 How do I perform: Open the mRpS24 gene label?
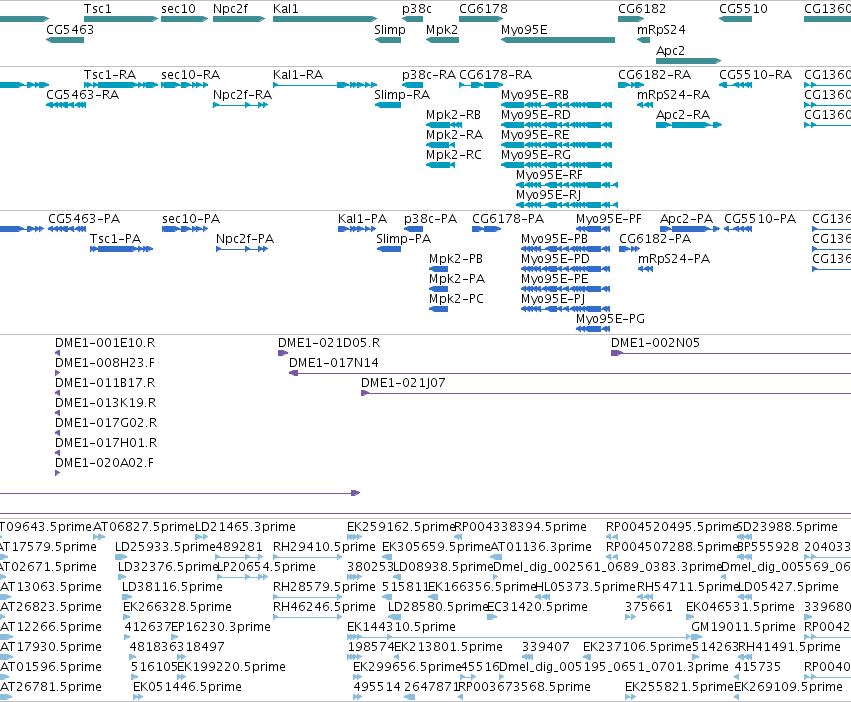[x=661, y=29]
